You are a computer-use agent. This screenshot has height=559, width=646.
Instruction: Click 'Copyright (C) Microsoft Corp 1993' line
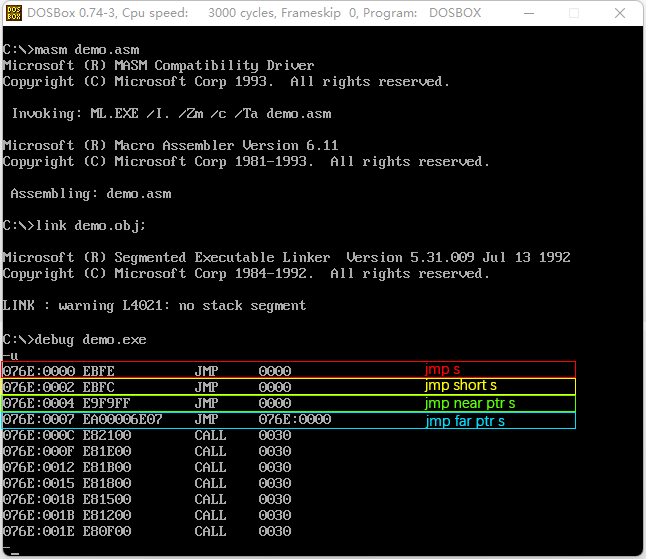[226, 82]
